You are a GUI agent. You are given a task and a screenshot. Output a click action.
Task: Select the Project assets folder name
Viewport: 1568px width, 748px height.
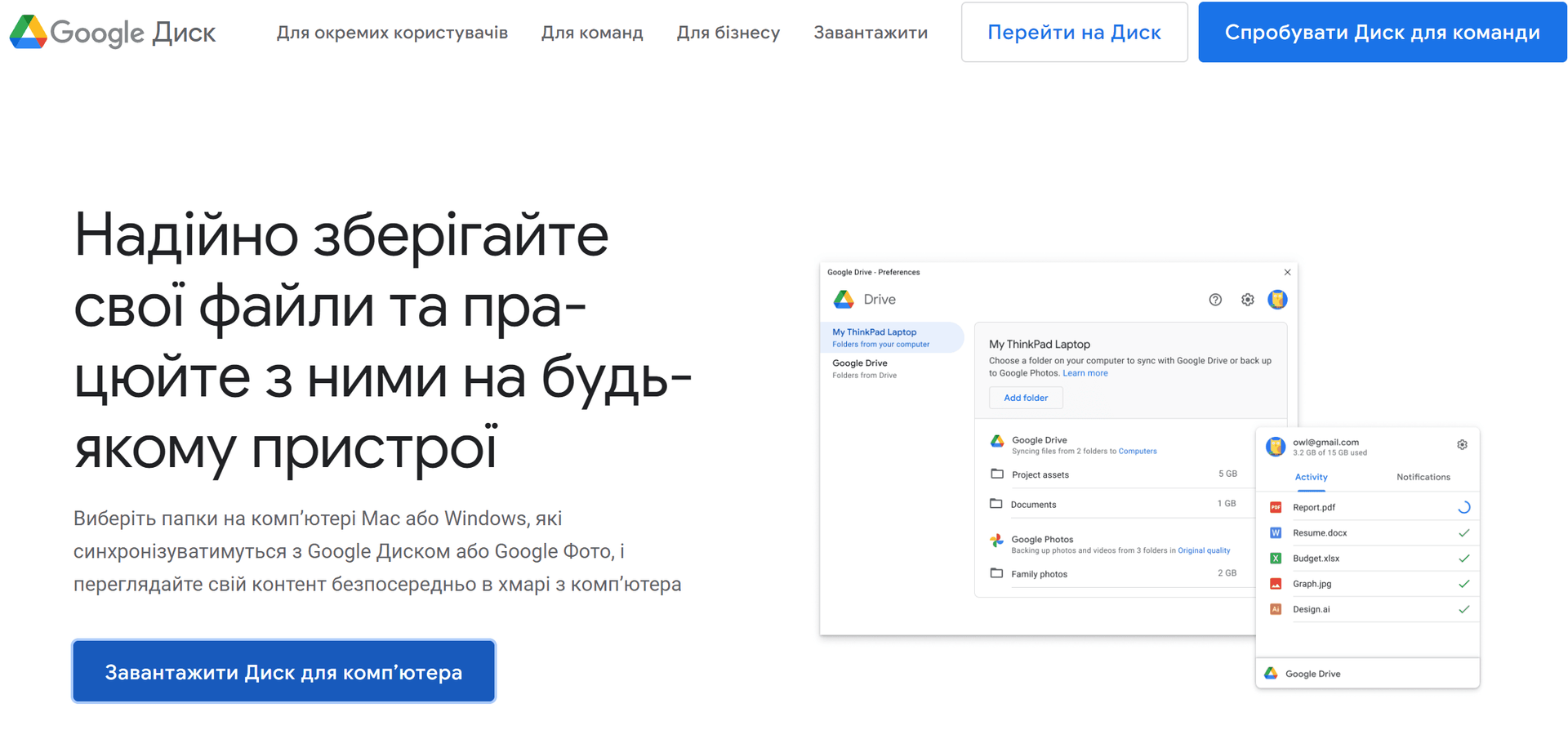click(1040, 474)
